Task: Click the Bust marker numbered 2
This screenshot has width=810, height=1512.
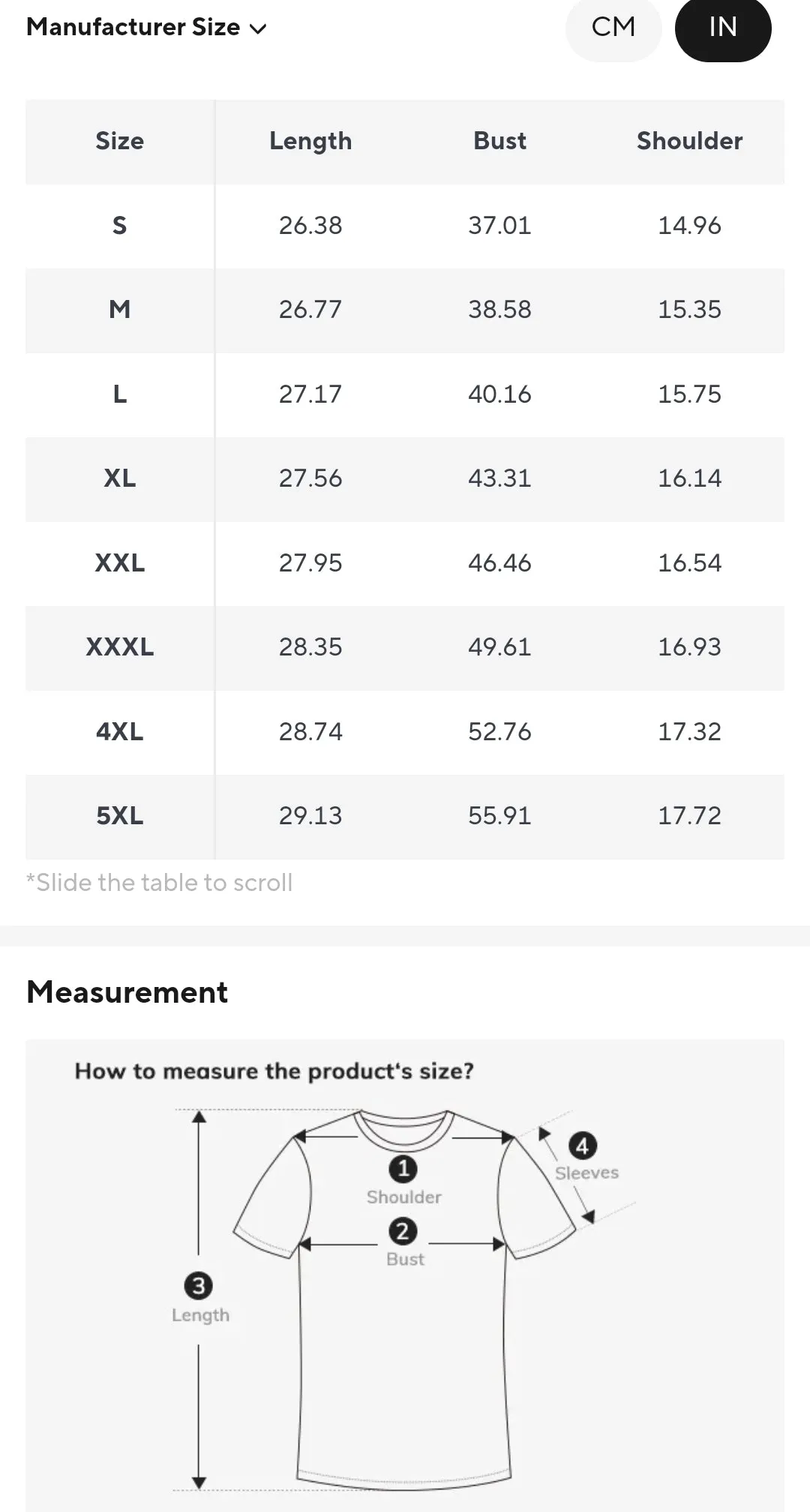Action: (403, 1231)
